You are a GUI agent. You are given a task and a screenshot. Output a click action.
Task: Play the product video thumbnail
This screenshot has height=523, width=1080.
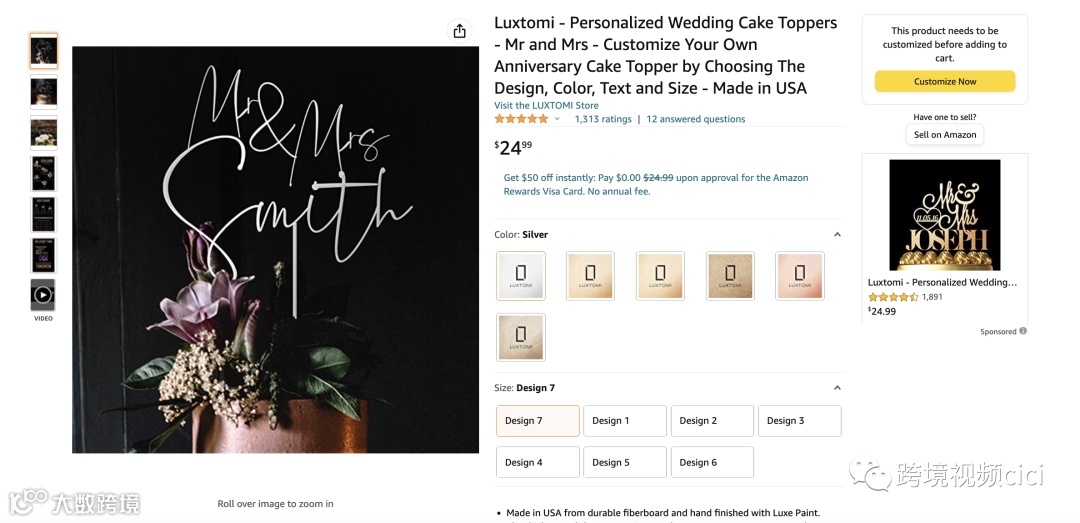pyautogui.click(x=43, y=295)
